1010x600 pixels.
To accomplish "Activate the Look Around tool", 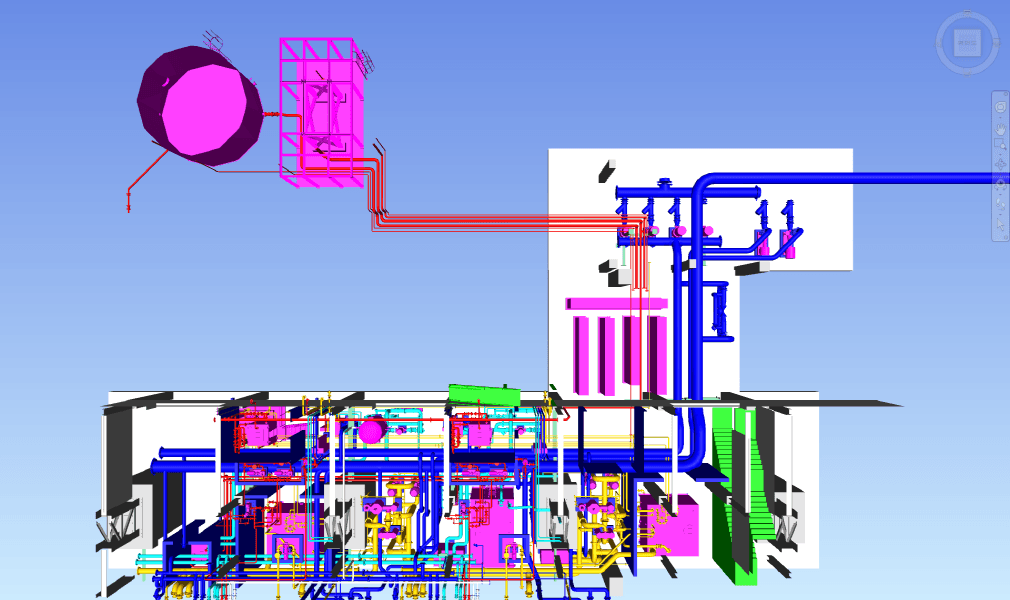I will tap(1000, 184).
